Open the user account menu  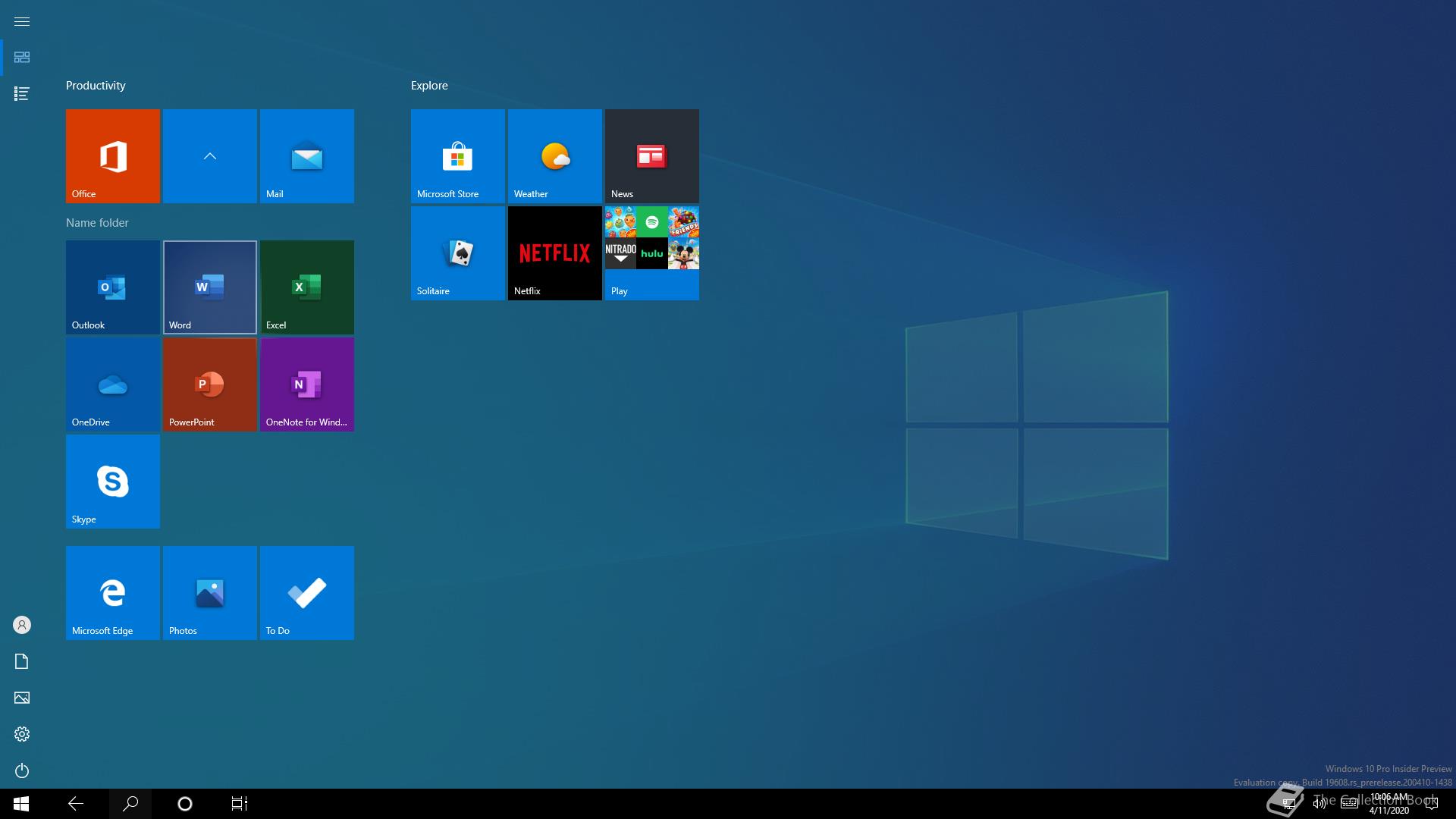coord(22,625)
